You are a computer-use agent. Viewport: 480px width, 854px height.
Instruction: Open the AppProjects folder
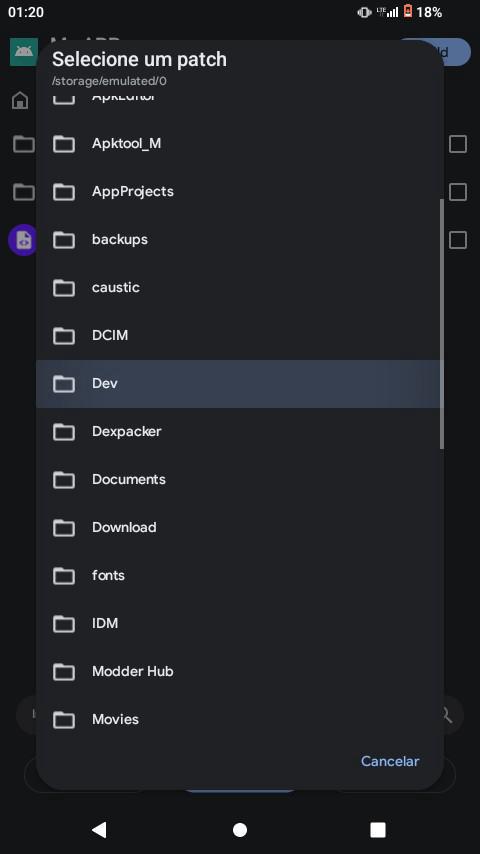pos(240,192)
